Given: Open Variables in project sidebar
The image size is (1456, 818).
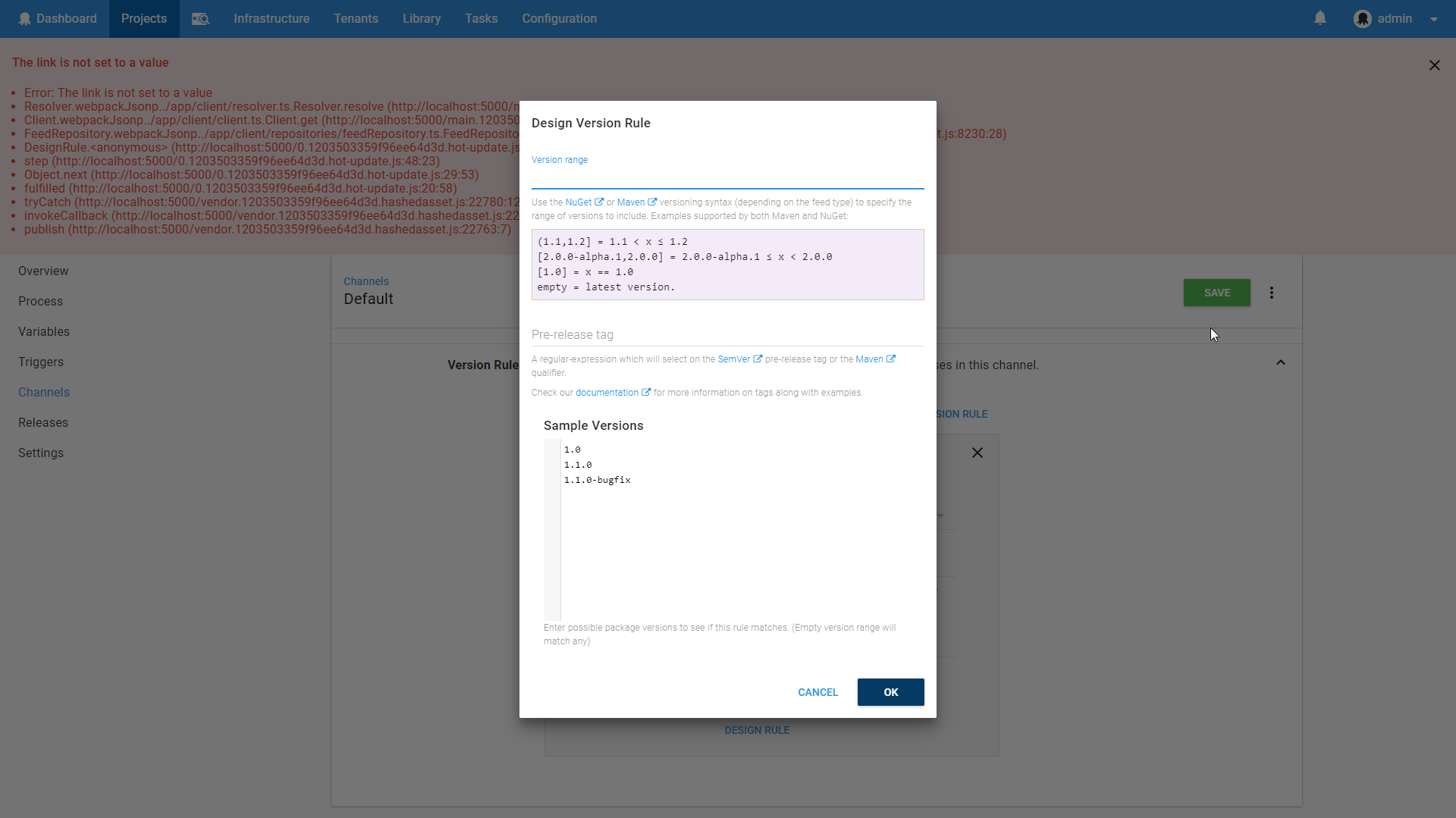Looking at the screenshot, I should coord(44,332).
